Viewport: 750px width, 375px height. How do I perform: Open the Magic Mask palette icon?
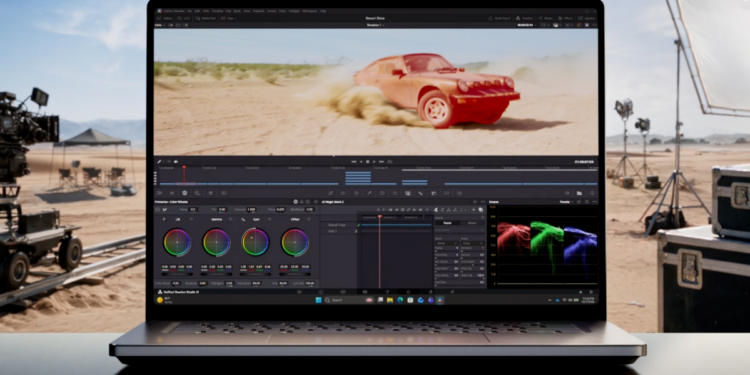(408, 193)
